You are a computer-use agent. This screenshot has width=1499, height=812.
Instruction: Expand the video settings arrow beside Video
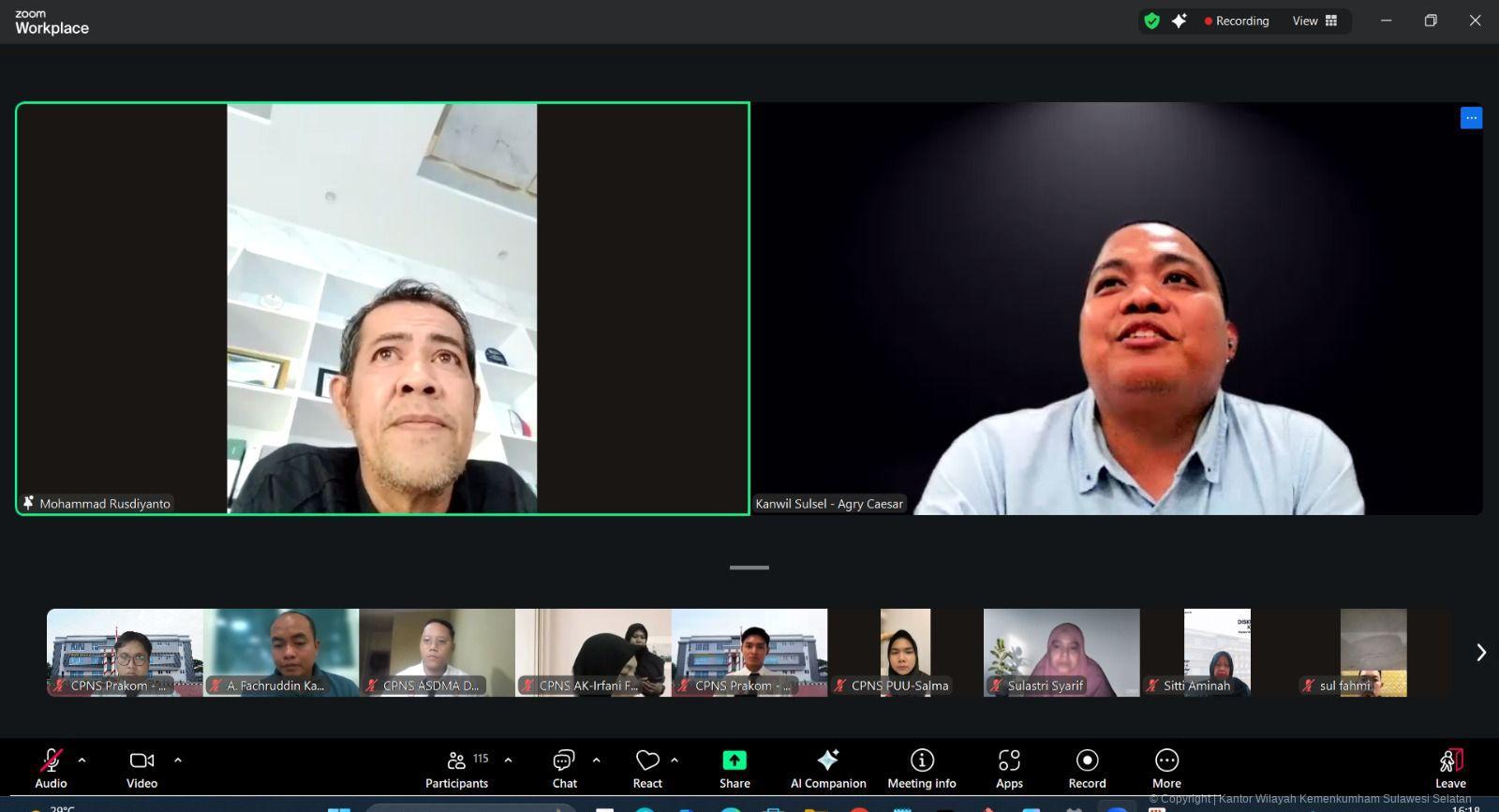(178, 760)
